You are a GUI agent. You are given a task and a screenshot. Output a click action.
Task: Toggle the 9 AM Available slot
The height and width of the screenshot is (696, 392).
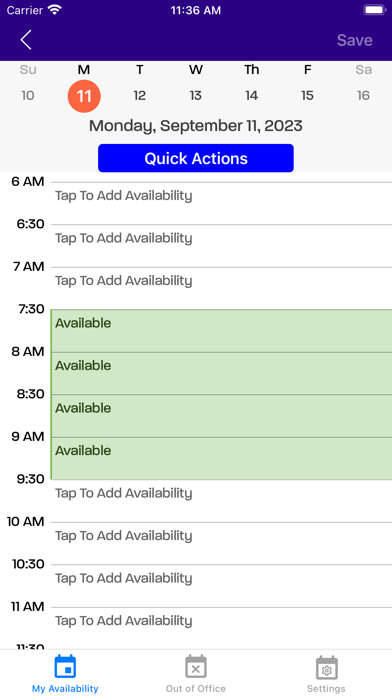pos(222,459)
